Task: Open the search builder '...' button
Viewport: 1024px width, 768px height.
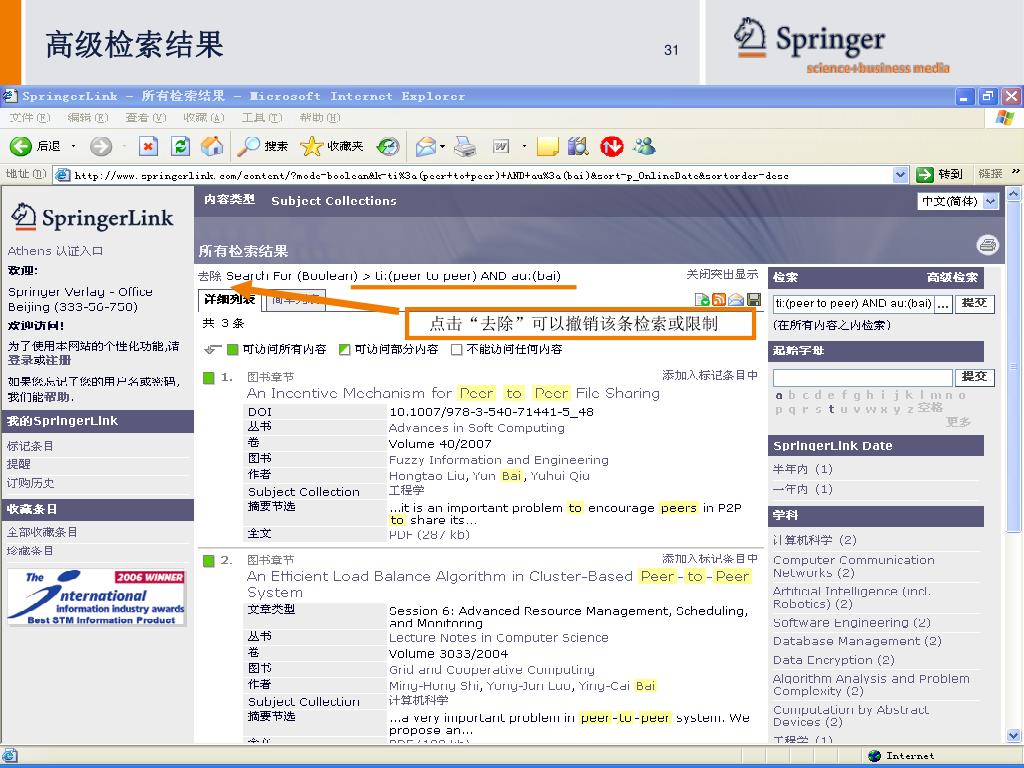Action: [943, 304]
